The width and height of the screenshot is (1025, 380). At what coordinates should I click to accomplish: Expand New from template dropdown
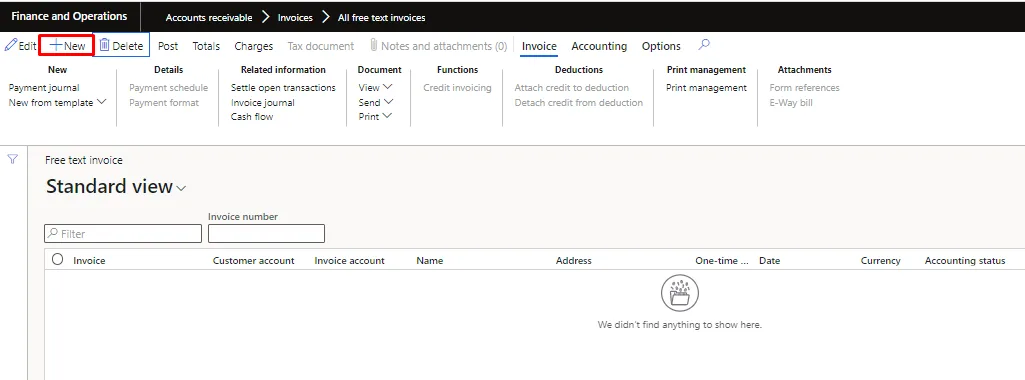58,103
